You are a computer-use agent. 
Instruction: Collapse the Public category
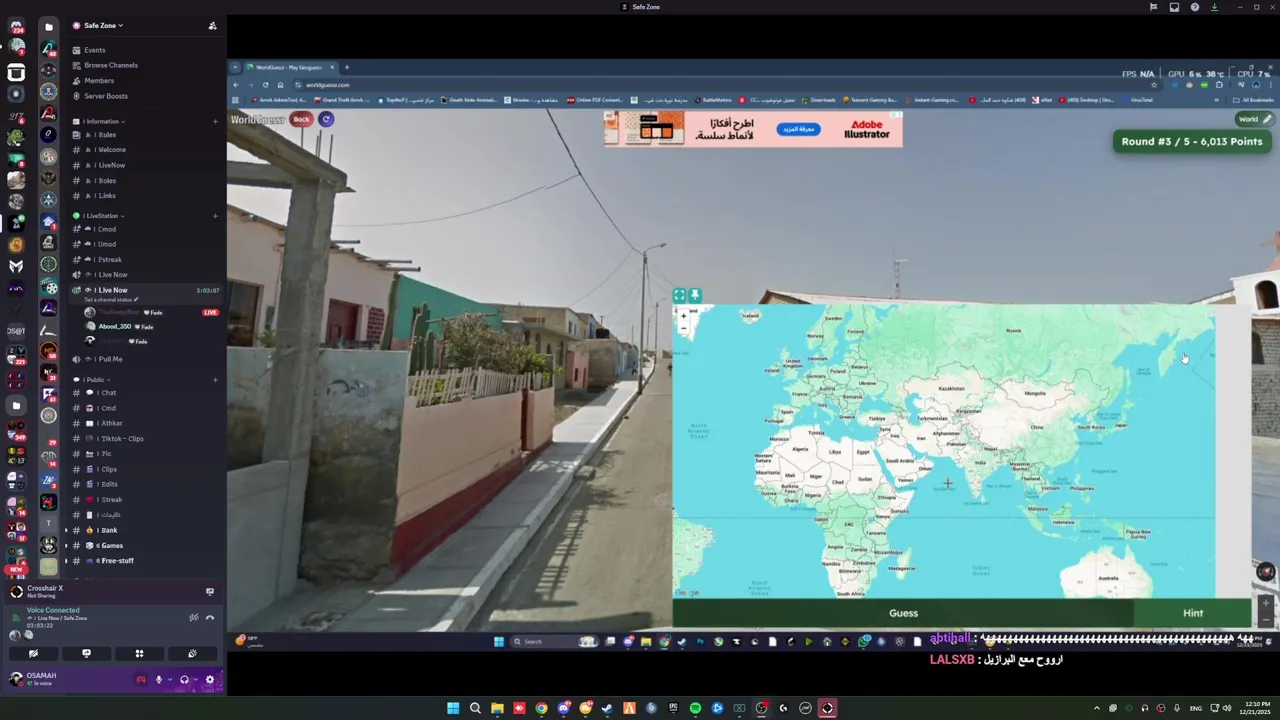point(96,380)
